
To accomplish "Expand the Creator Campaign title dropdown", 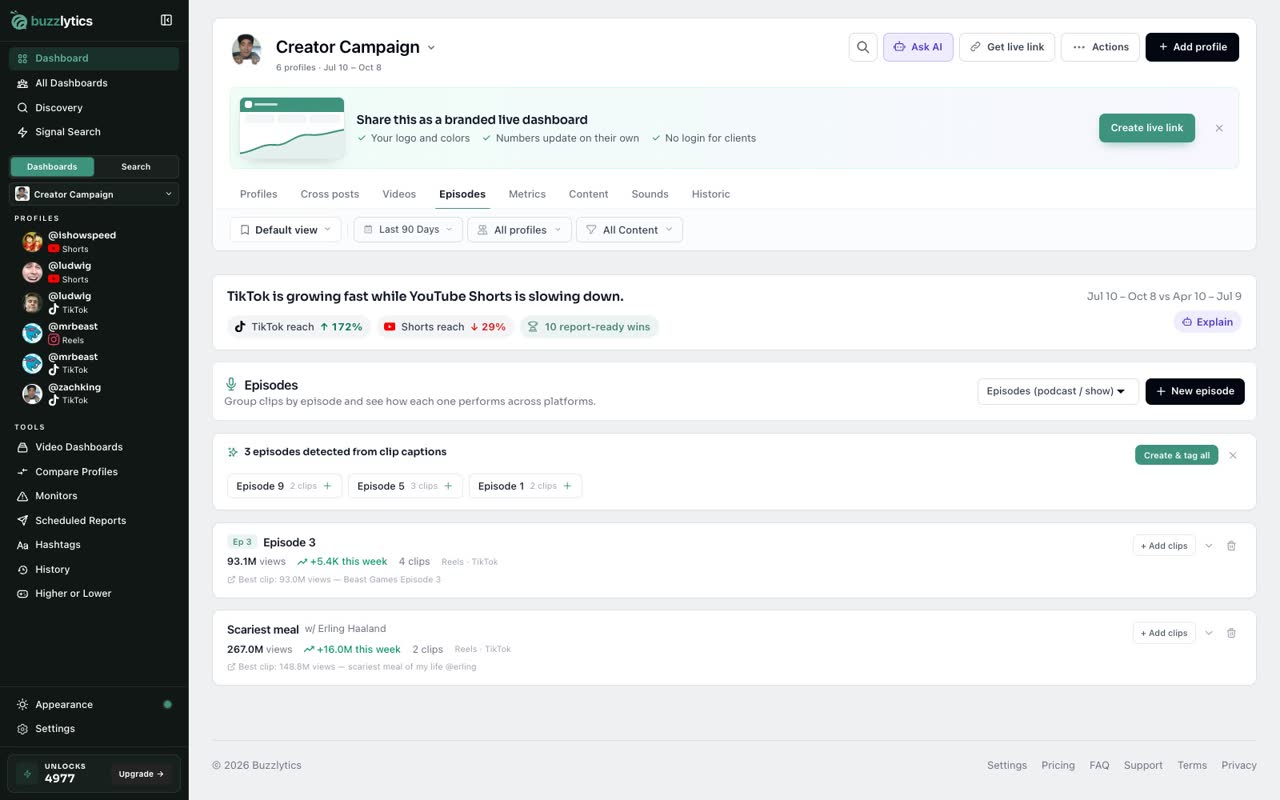I will [431, 47].
